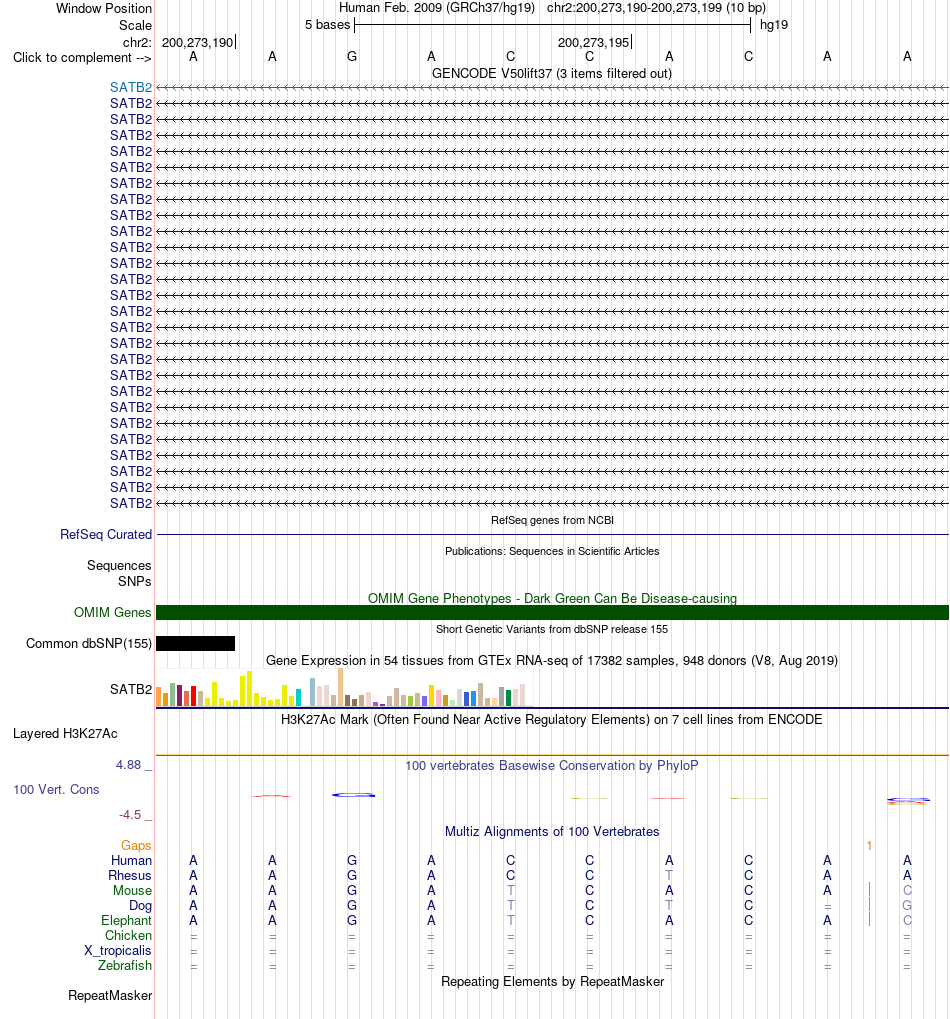Click the orange Gaps label
This screenshot has height=1019, width=950.
pos(136,845)
